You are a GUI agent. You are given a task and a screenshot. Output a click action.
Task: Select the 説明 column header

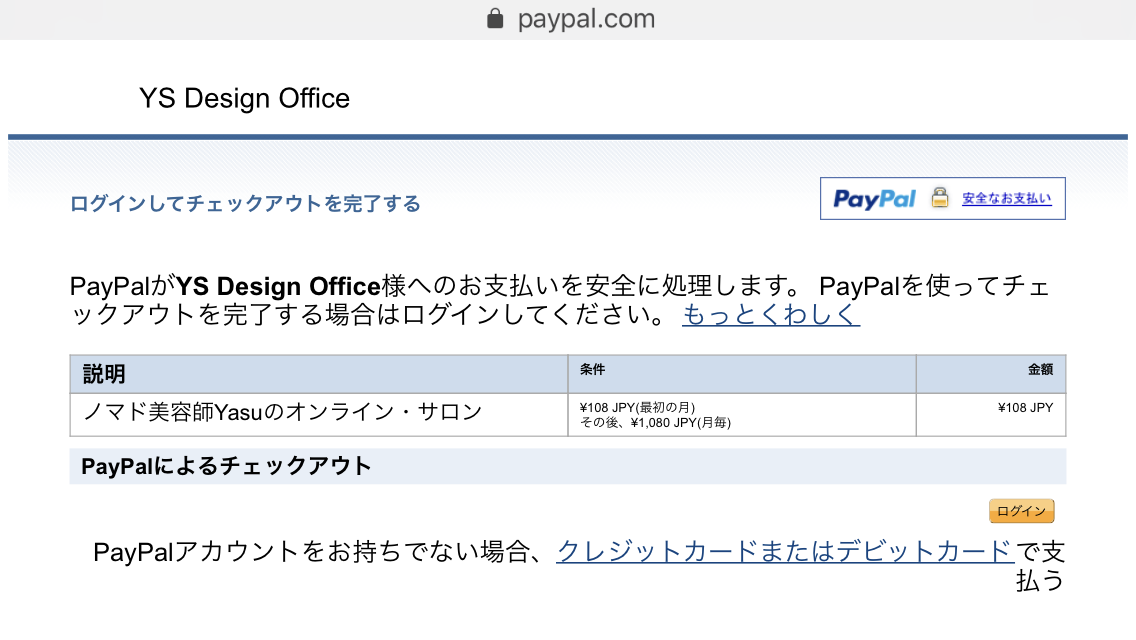(104, 374)
